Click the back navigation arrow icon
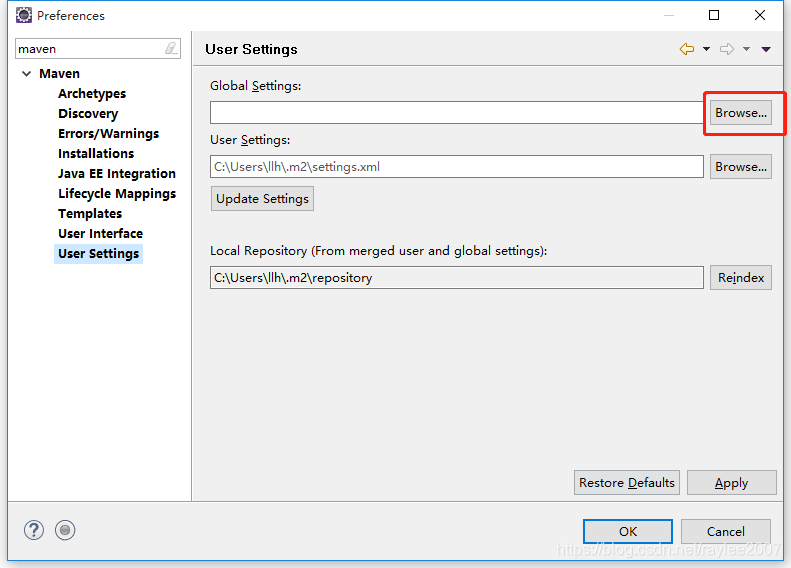 (x=687, y=49)
